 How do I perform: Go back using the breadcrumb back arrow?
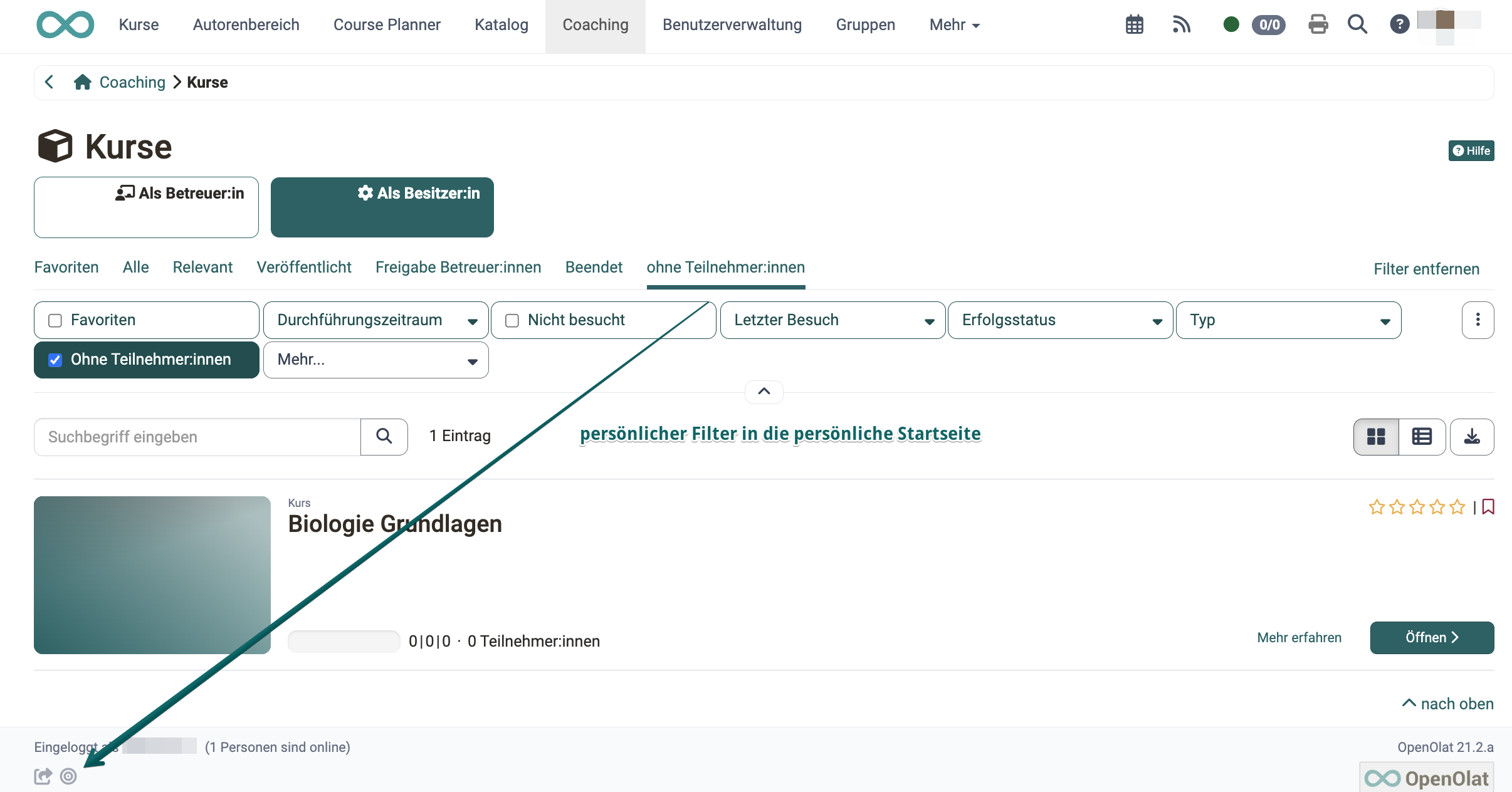point(49,82)
